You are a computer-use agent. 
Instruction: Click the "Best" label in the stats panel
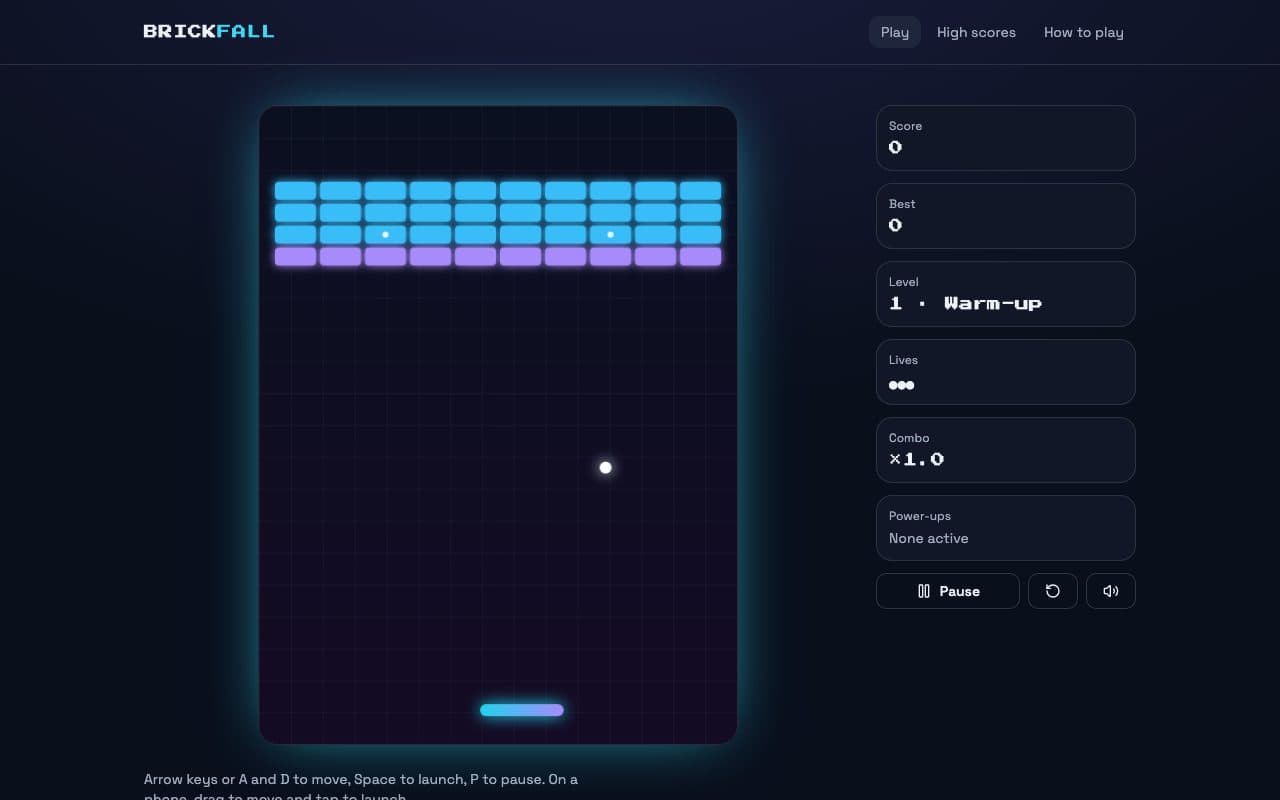[x=902, y=204]
